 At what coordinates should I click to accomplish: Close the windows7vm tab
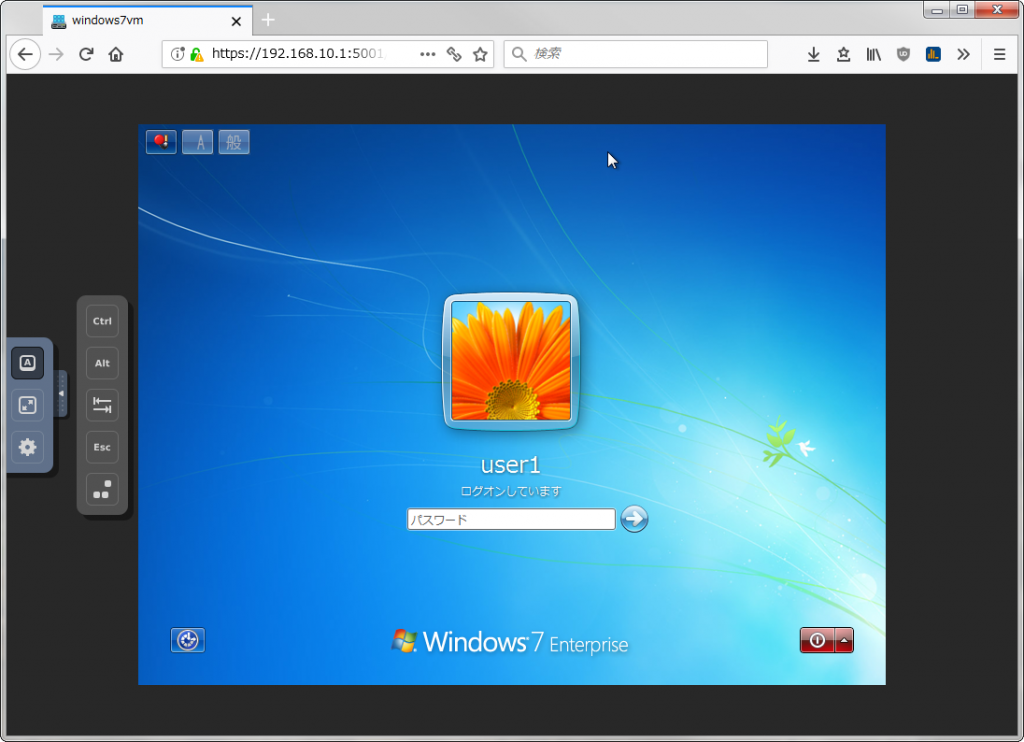(x=236, y=21)
